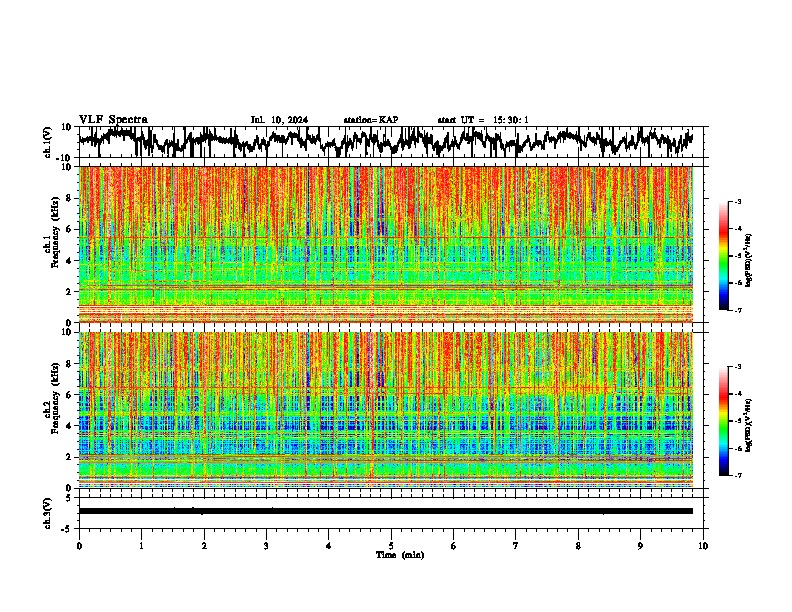The image size is (792, 612).
Task: Click the "ch.3(V)" axis label
Action: pos(47,514)
